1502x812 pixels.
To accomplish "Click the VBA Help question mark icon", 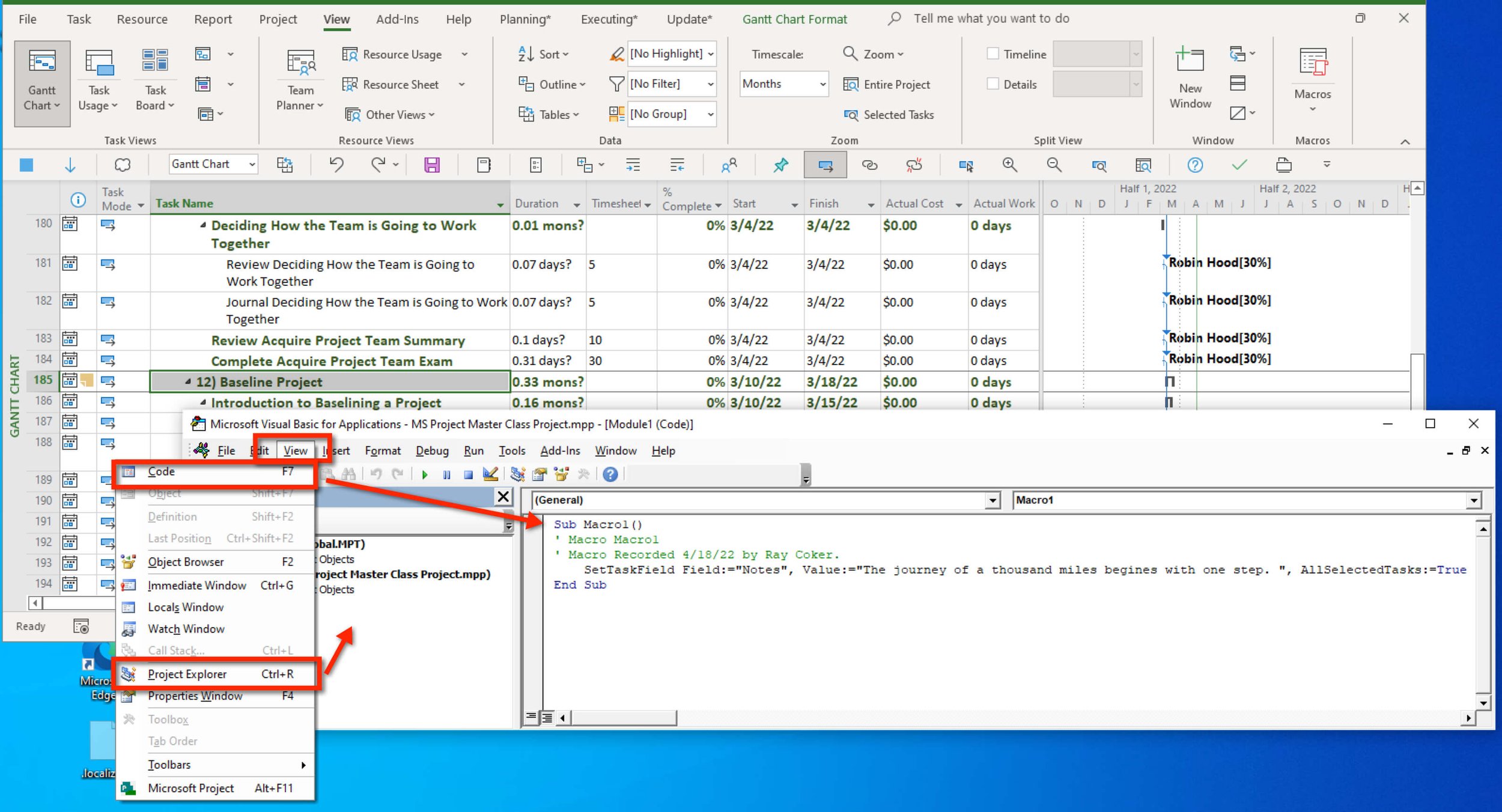I will point(610,474).
